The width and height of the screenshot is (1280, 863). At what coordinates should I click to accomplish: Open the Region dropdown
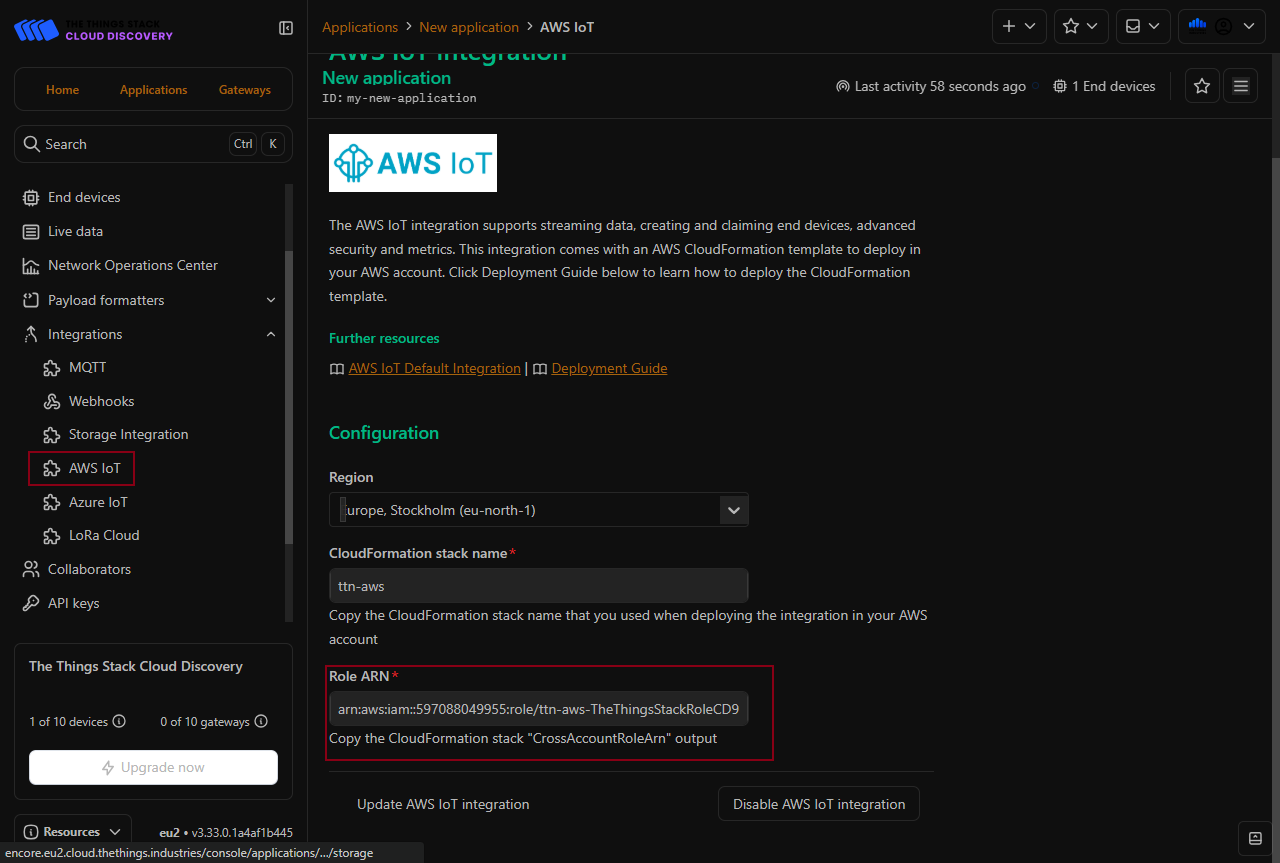pos(539,510)
